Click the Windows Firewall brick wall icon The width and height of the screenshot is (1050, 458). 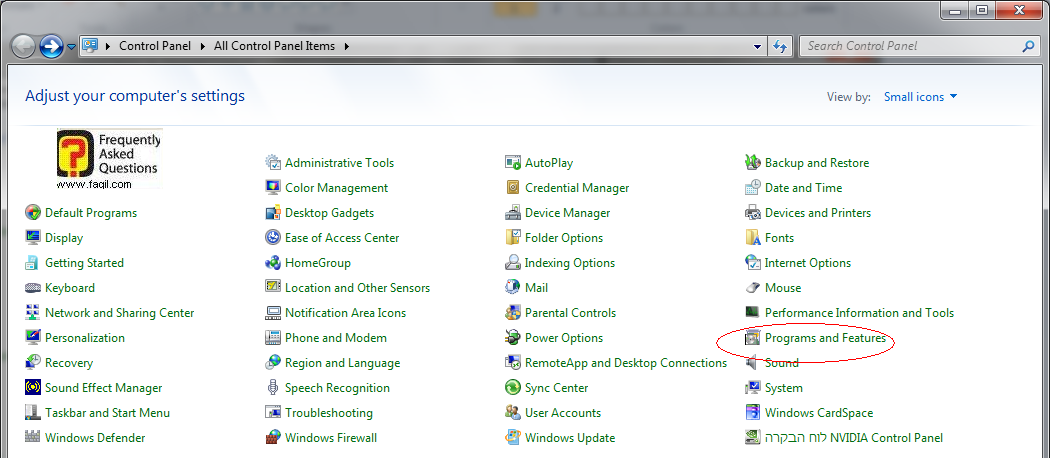click(273, 438)
